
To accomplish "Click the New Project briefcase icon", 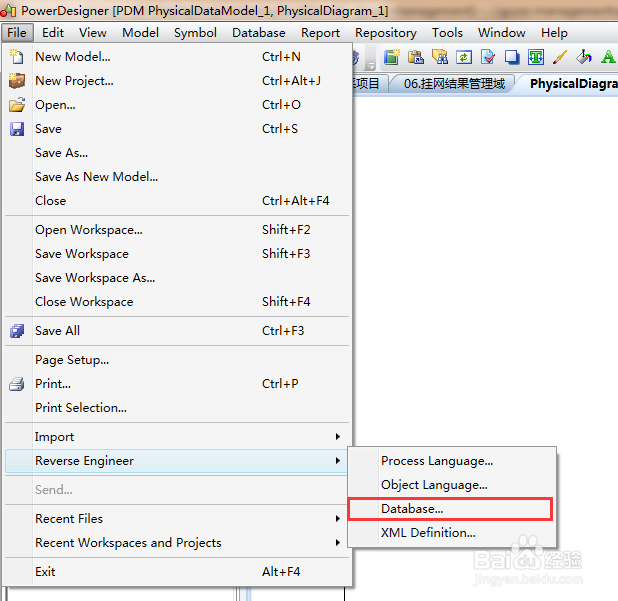I will pyautogui.click(x=17, y=81).
